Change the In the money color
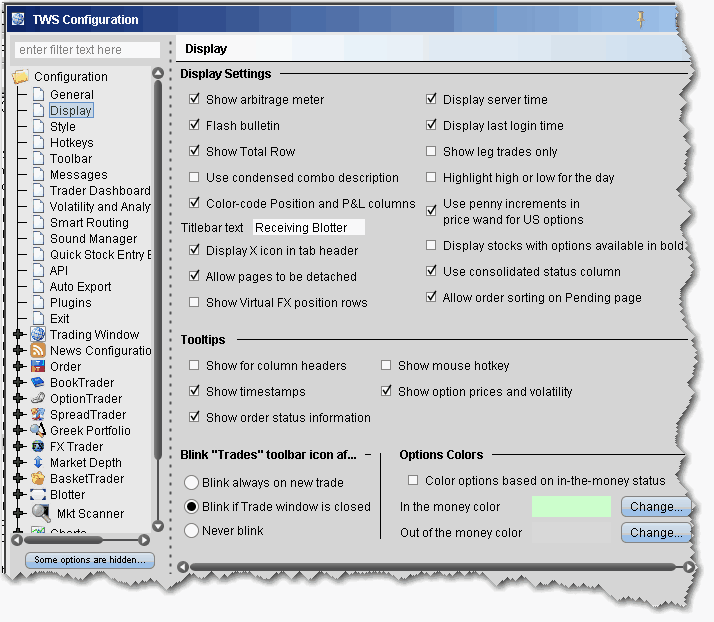Screen dimensions: 714x622 [656, 506]
